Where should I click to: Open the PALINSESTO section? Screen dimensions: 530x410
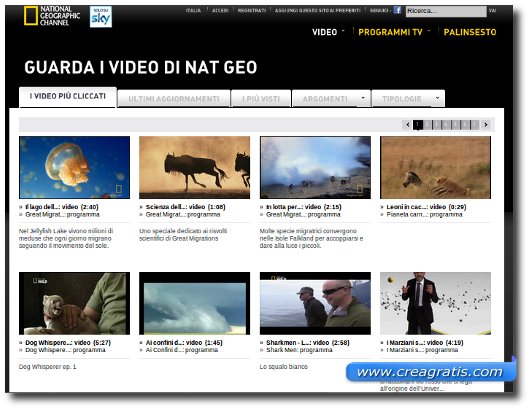point(470,32)
